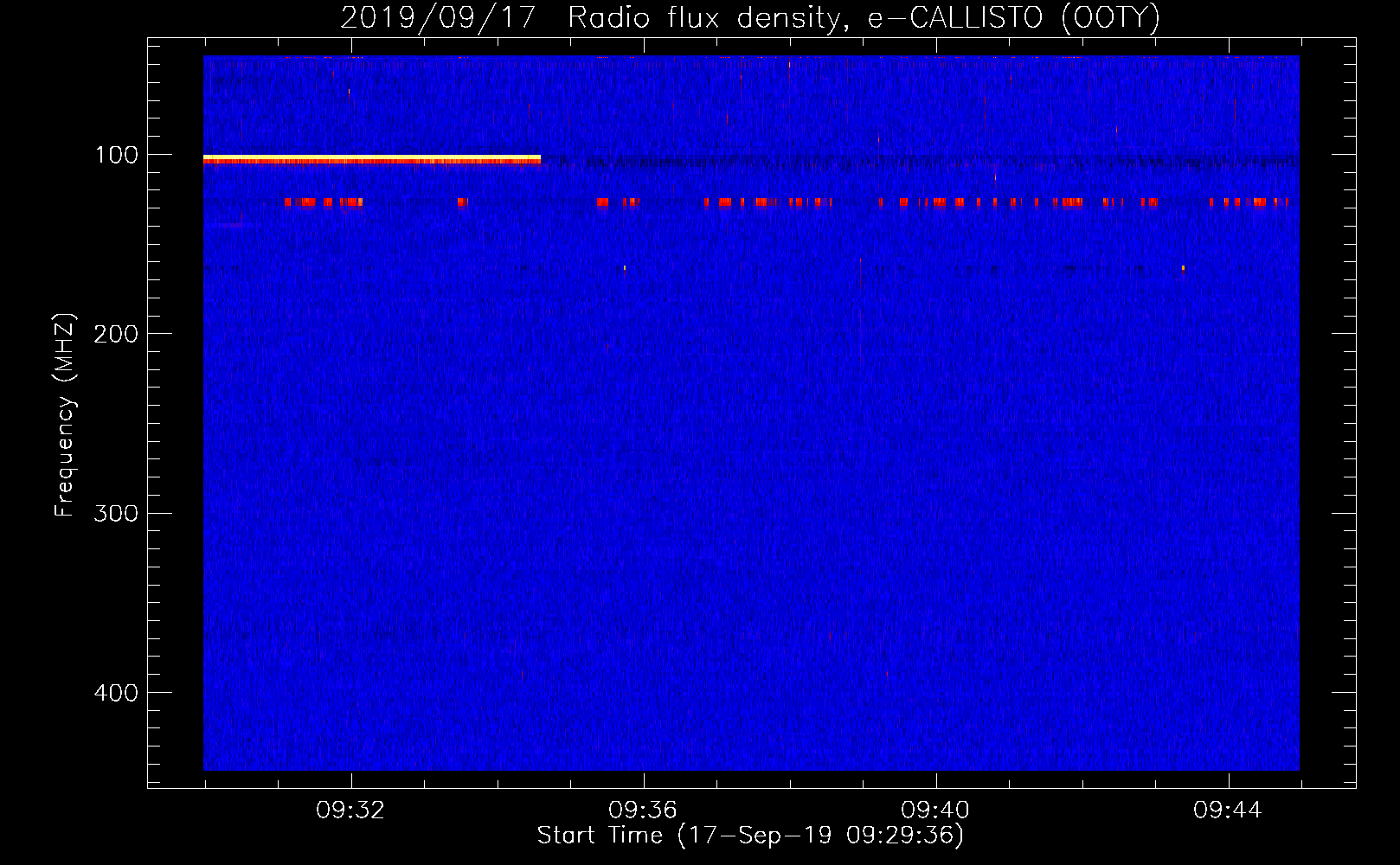Screen dimensions: 1400x865
Task: Click the 09:40 time tick label
Action: [935, 811]
